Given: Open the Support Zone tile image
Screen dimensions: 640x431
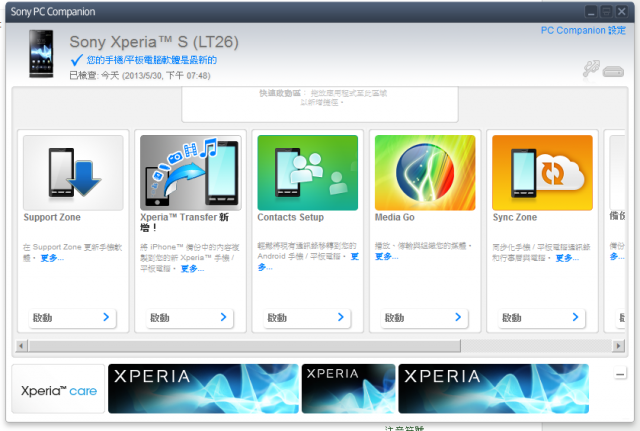Looking at the screenshot, I should [x=73, y=173].
